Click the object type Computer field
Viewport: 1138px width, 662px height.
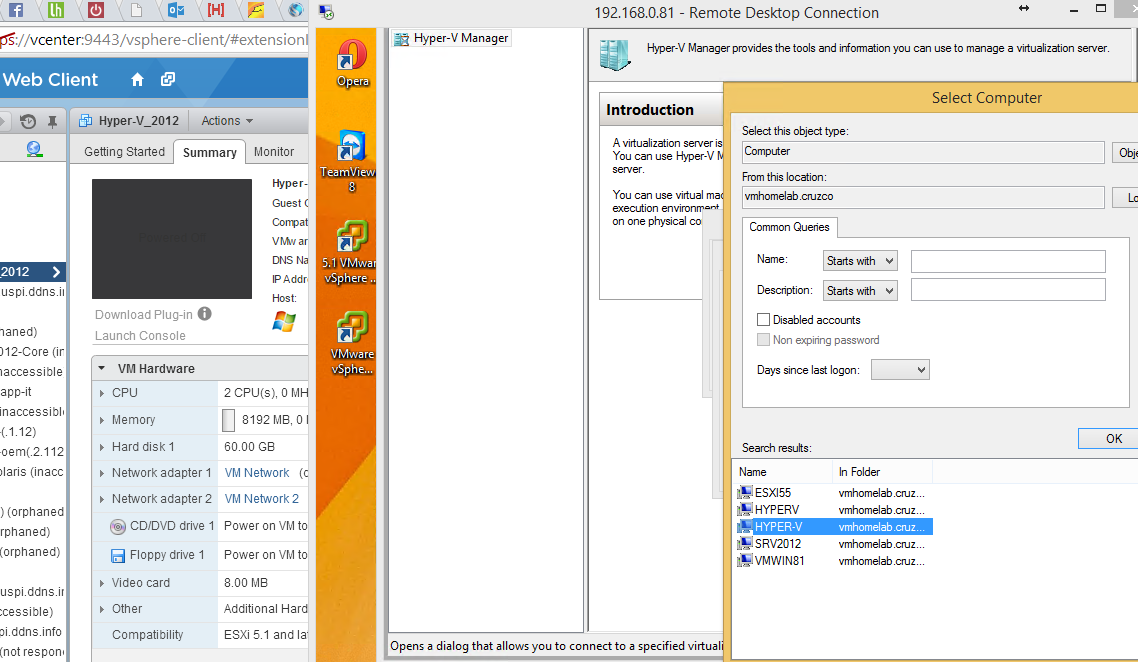click(x=922, y=152)
